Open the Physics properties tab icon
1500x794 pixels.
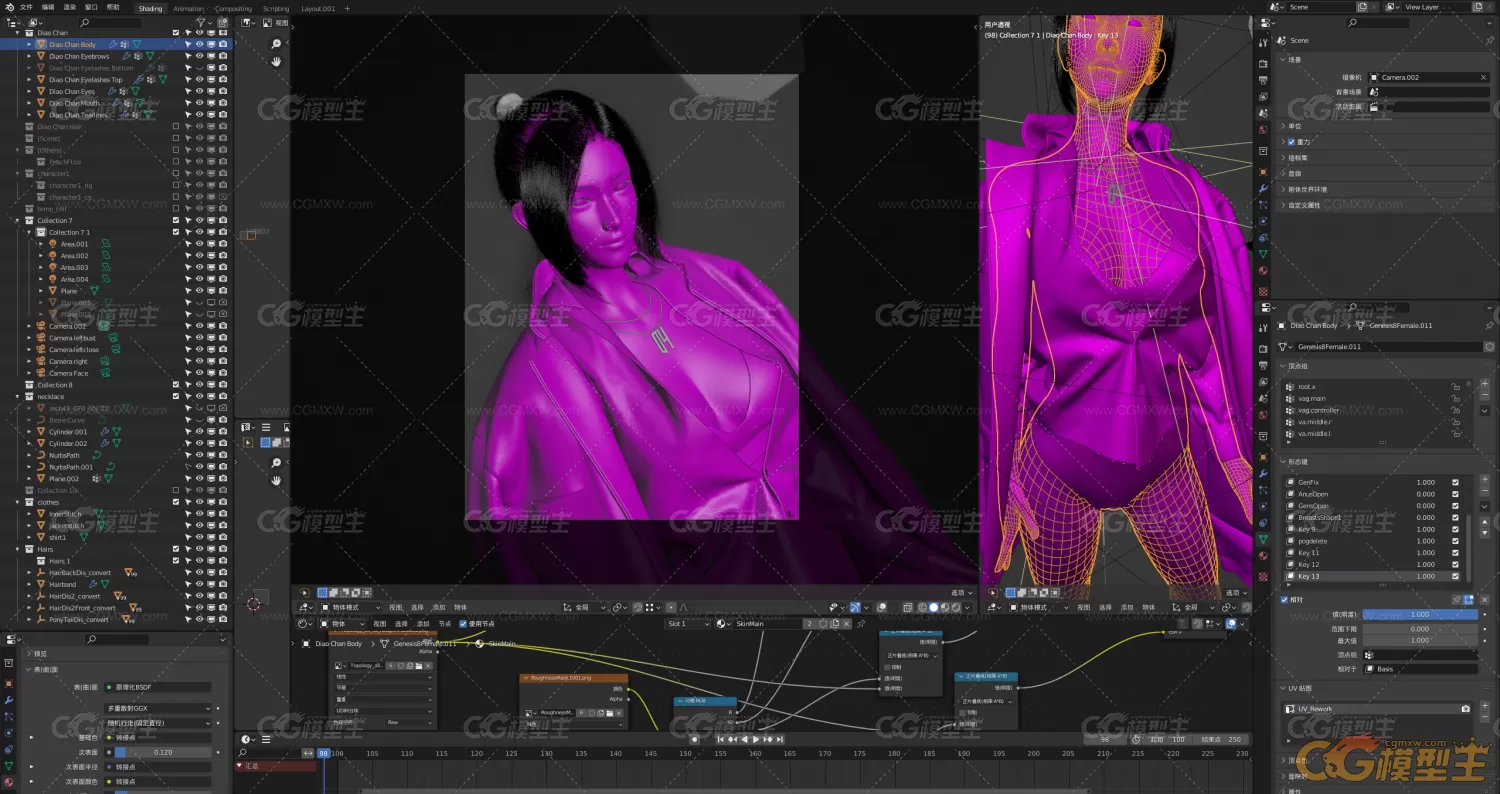coord(1263,221)
